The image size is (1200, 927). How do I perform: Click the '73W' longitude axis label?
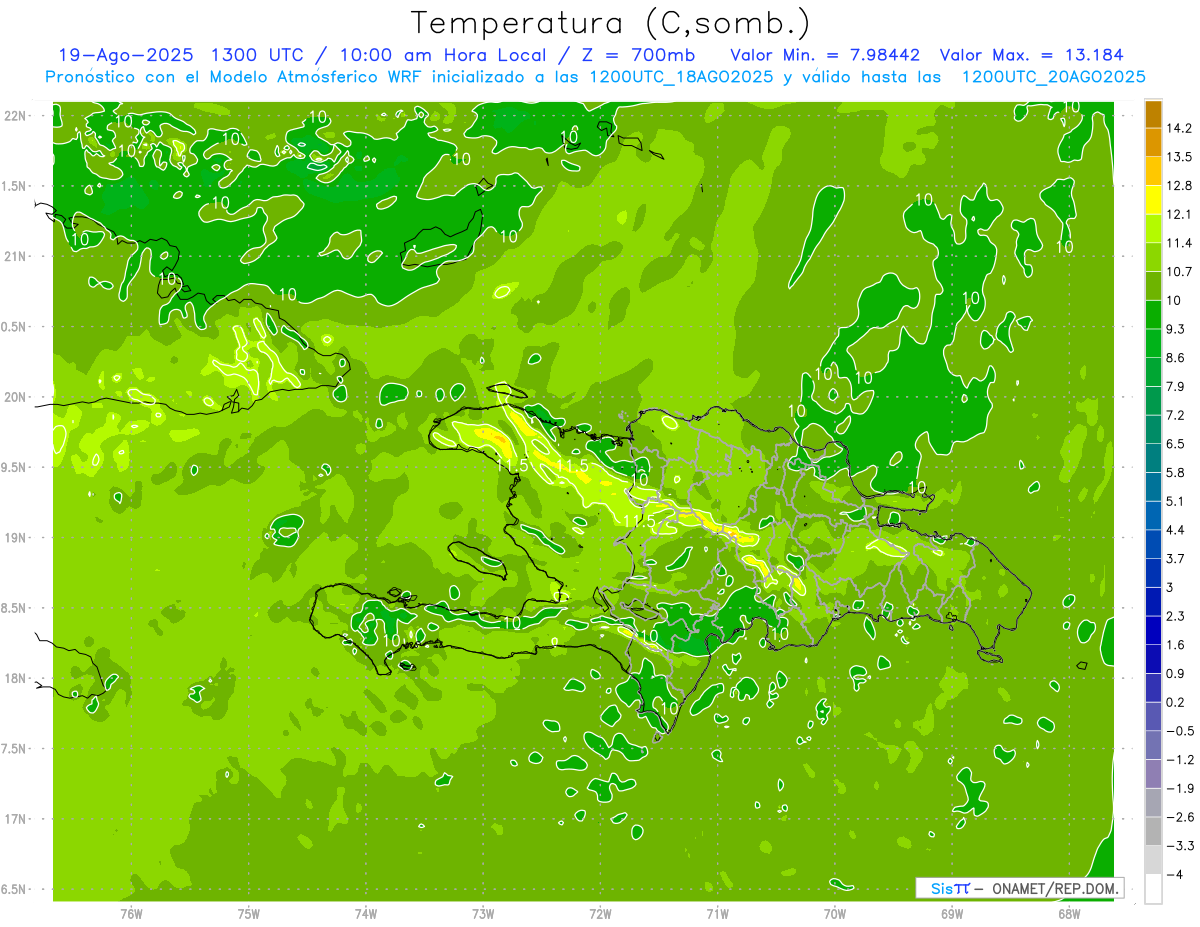point(482,913)
